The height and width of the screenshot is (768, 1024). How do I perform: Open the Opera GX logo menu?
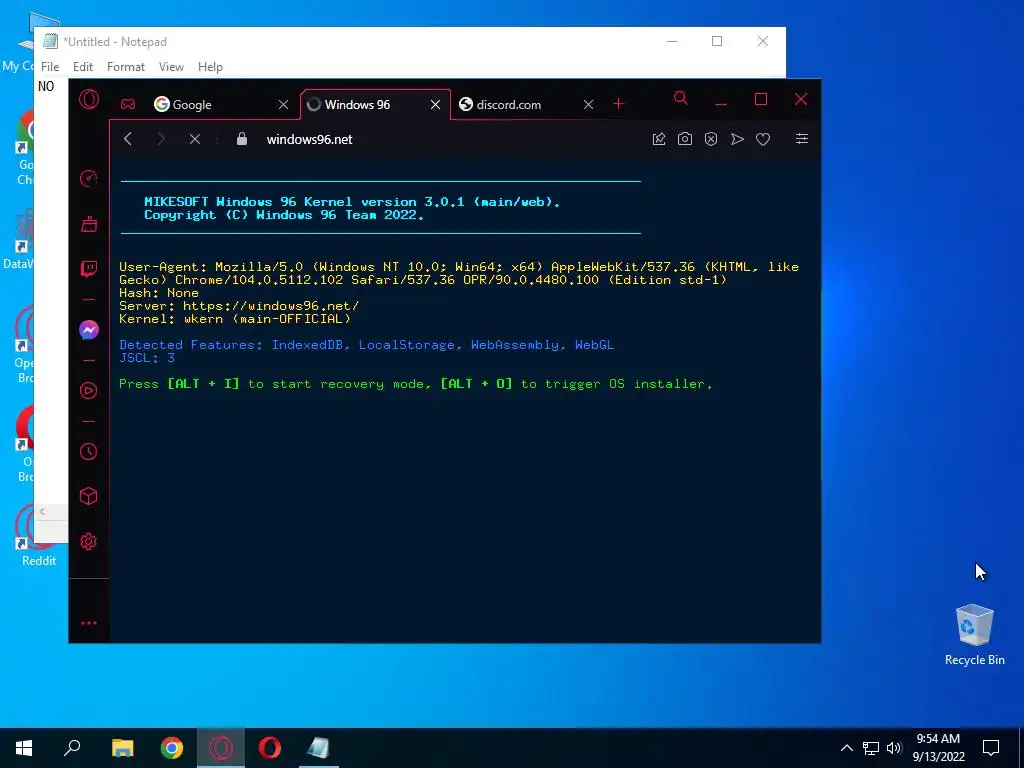[x=89, y=99]
